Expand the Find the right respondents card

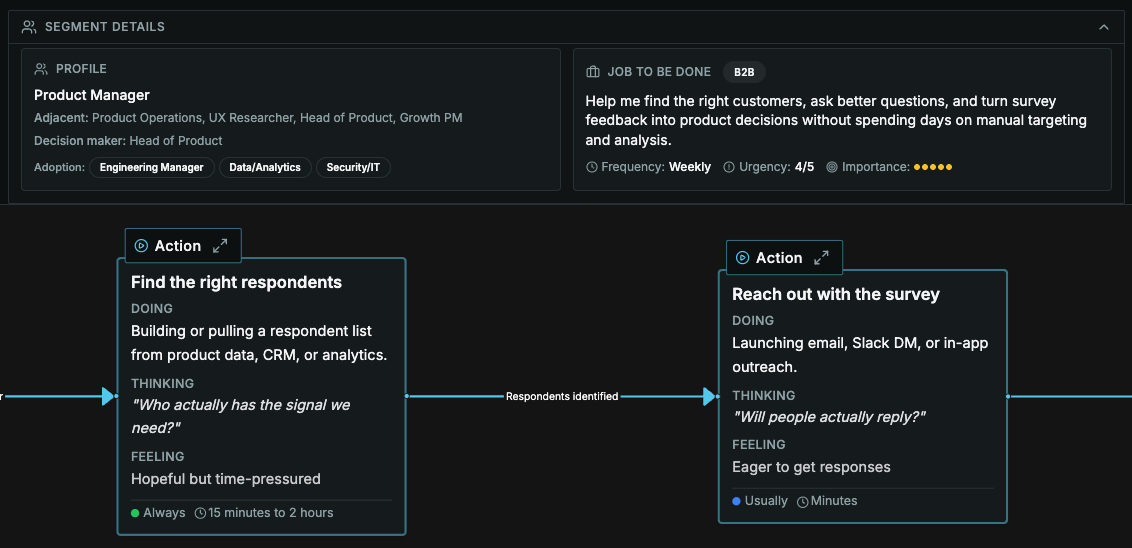(220, 245)
